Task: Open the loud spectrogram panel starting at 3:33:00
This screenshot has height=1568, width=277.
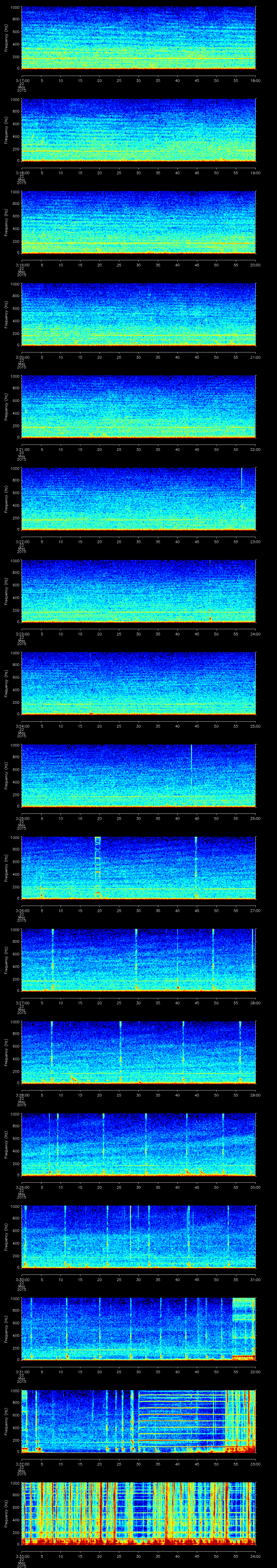Action: click(139, 1514)
